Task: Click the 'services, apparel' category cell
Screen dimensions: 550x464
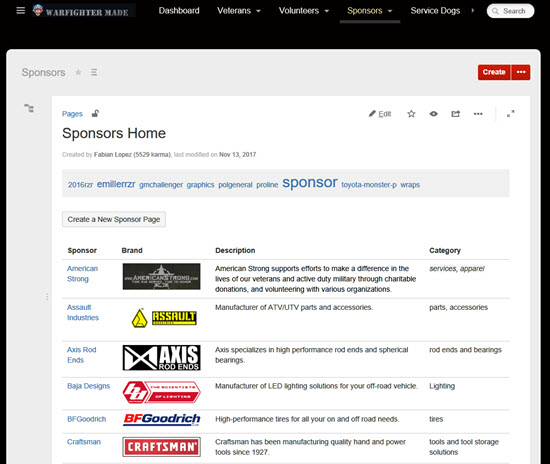Action: coord(457,269)
